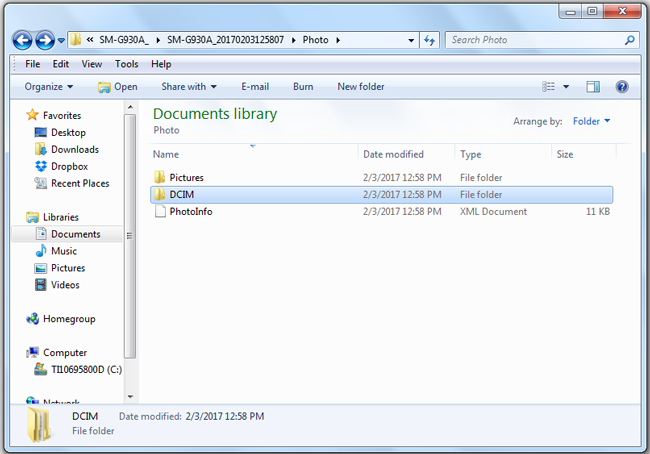650x454 pixels.
Task: Open Desktop in Favorites
Action: click(x=61, y=132)
